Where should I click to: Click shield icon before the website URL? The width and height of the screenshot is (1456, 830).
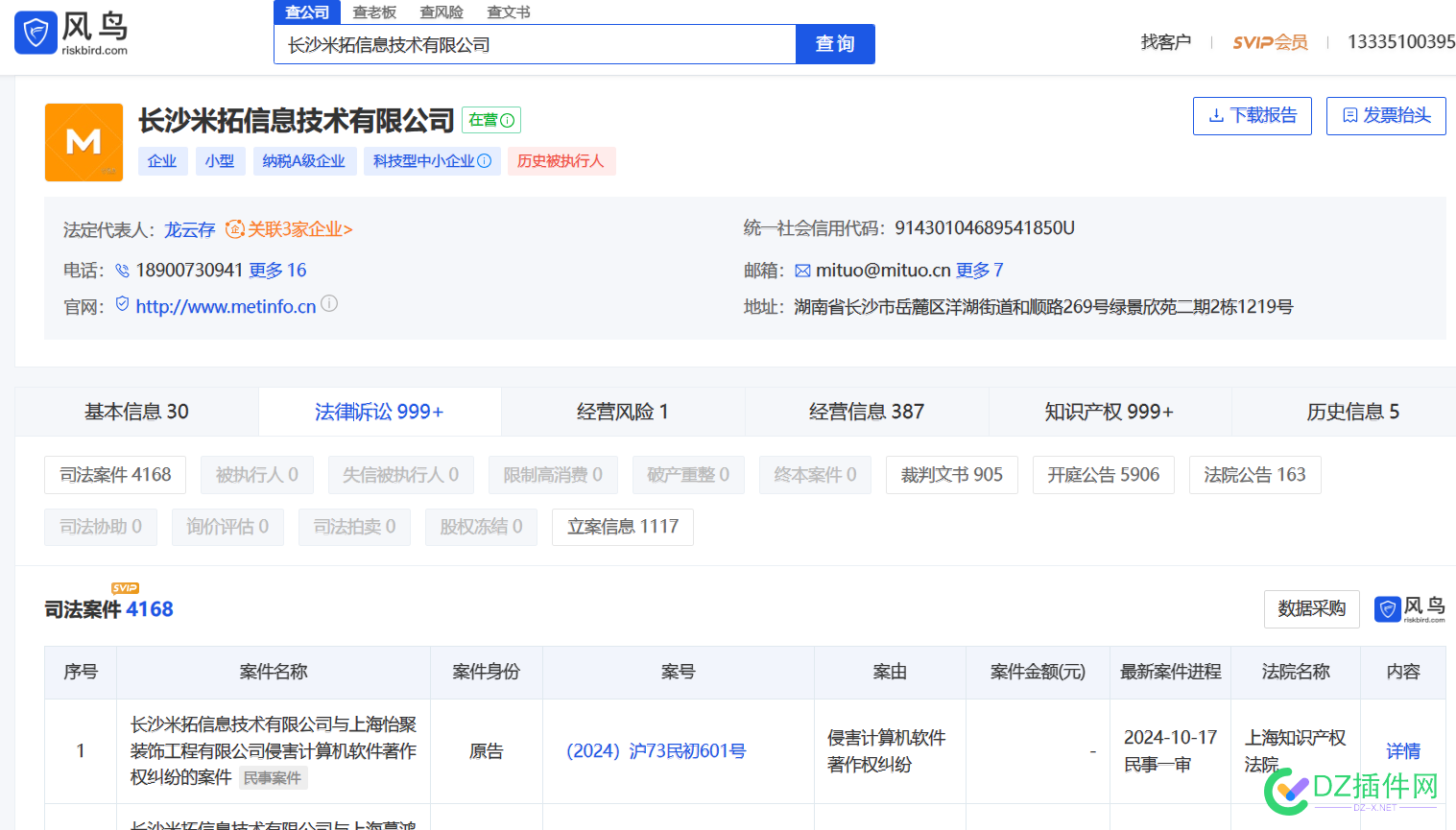point(122,304)
